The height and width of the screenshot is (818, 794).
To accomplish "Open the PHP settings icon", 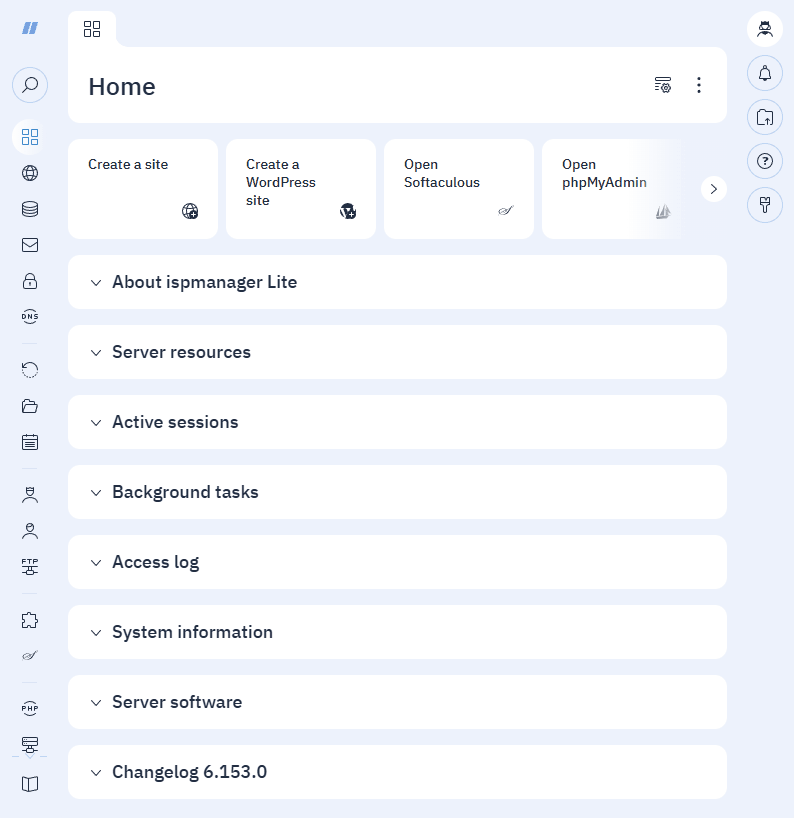I will [30, 708].
